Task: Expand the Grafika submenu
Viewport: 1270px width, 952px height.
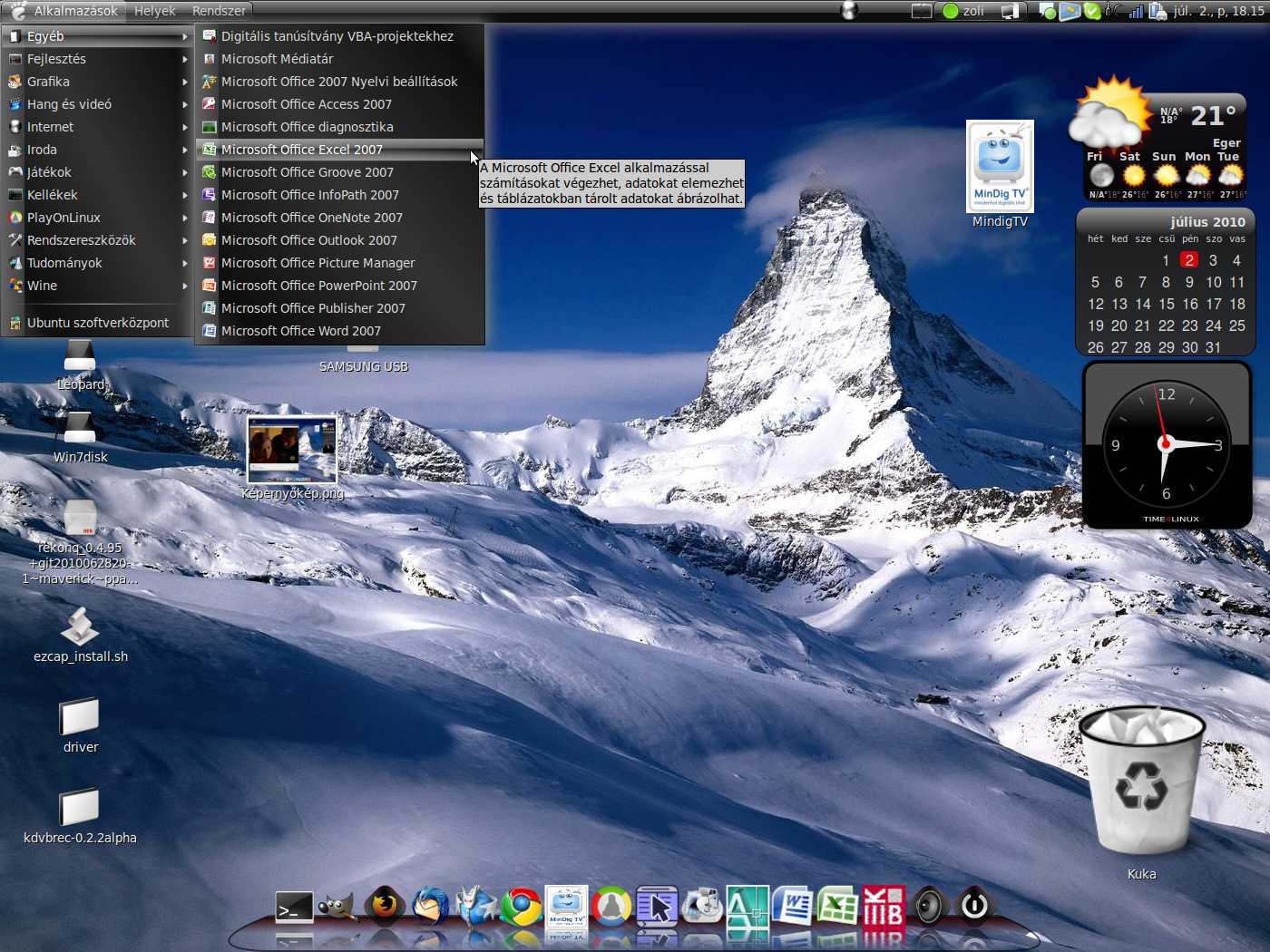Action: (98, 82)
